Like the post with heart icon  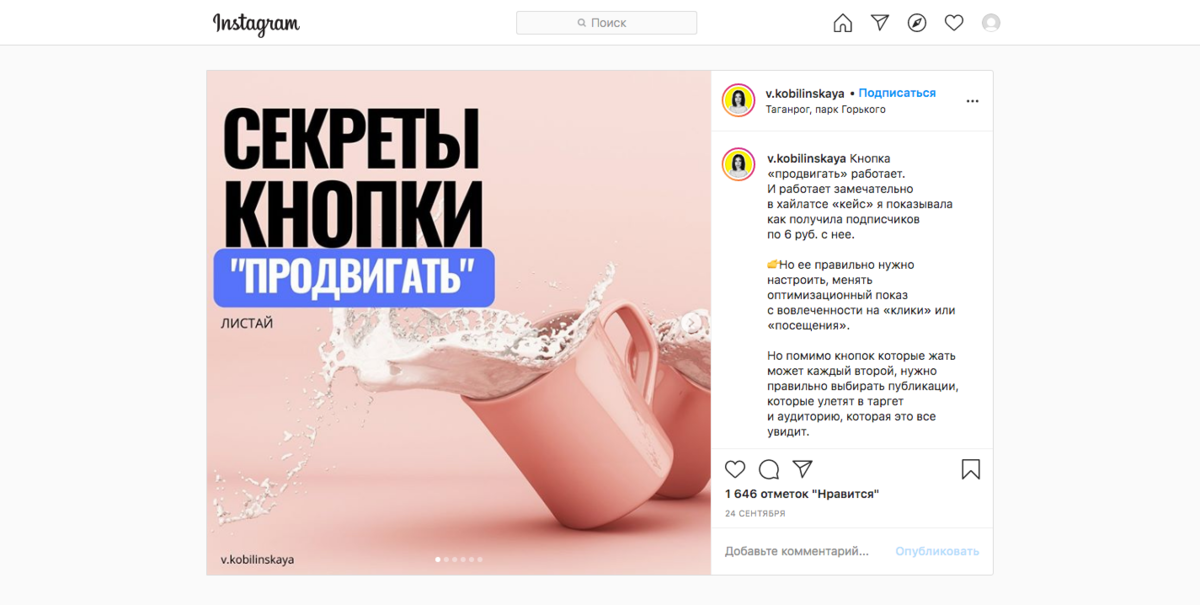(735, 469)
